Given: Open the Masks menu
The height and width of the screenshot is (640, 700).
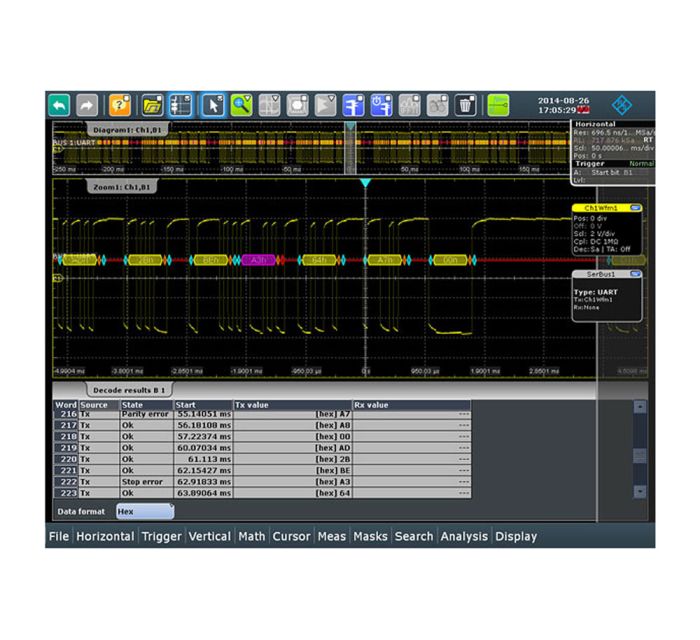Looking at the screenshot, I should (370, 536).
